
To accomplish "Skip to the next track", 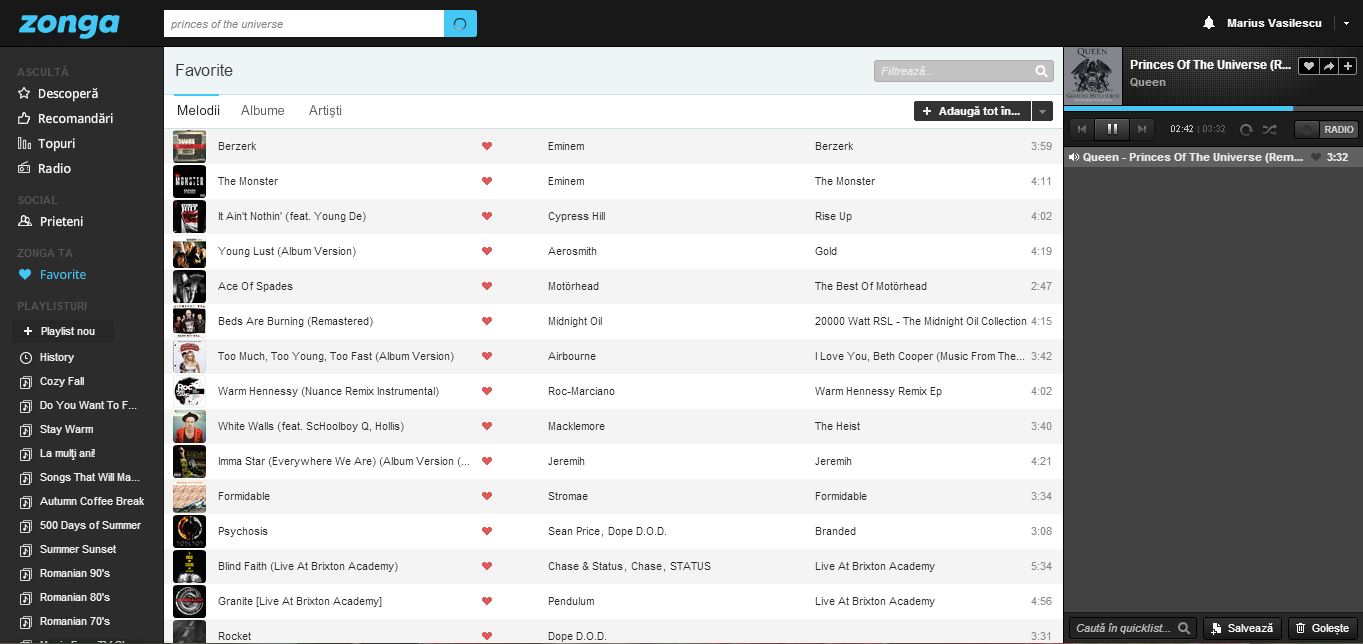I will click(x=1141, y=129).
